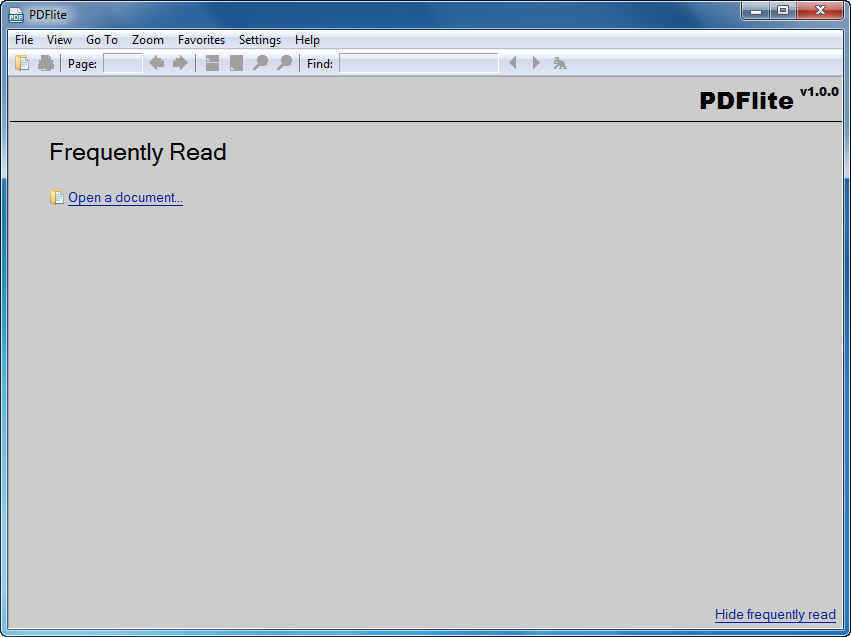Click the Open document toolbar icon
Screen dimensions: 851x637
point(22,63)
